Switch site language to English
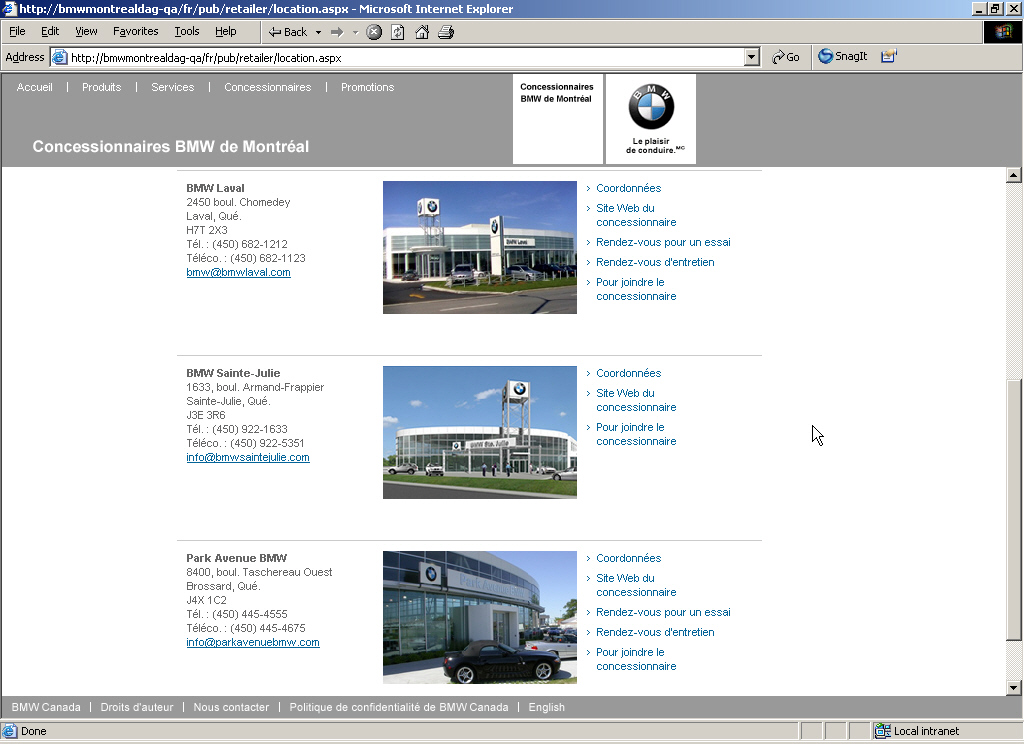The height and width of the screenshot is (744, 1024). [x=547, y=707]
